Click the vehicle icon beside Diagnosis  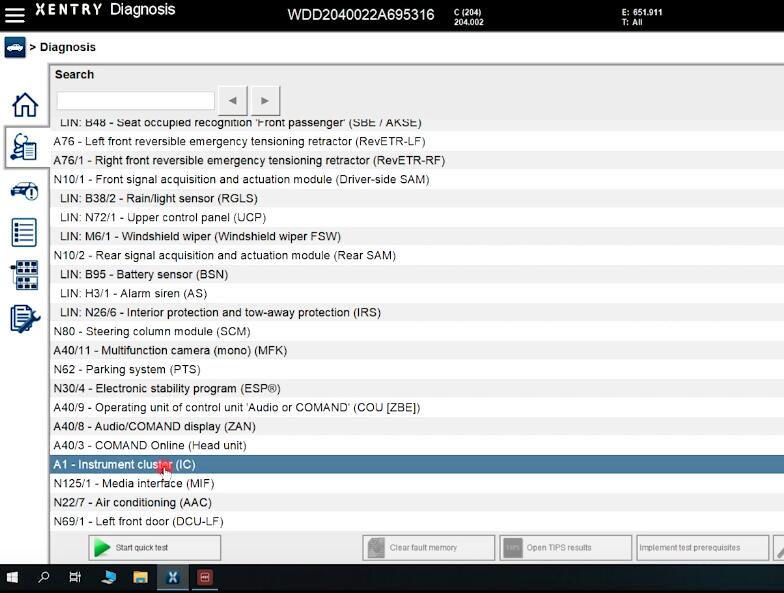pyautogui.click(x=15, y=48)
